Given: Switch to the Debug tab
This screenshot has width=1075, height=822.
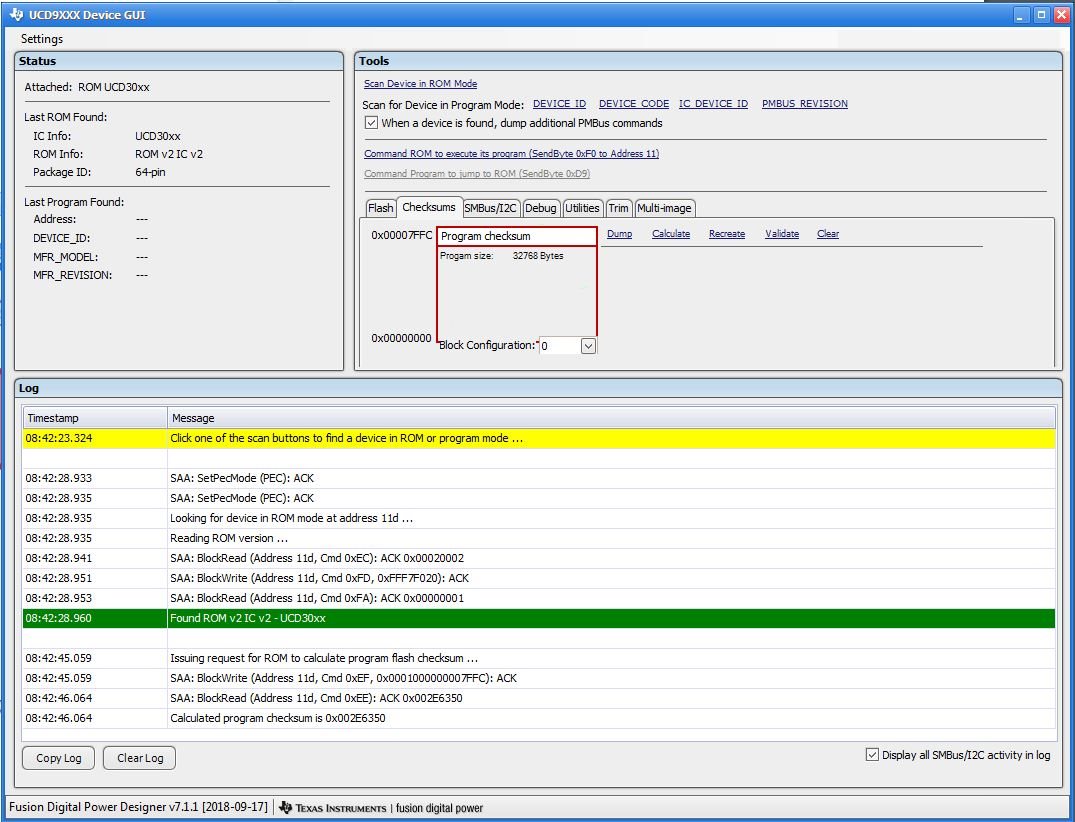Looking at the screenshot, I should coord(540,208).
